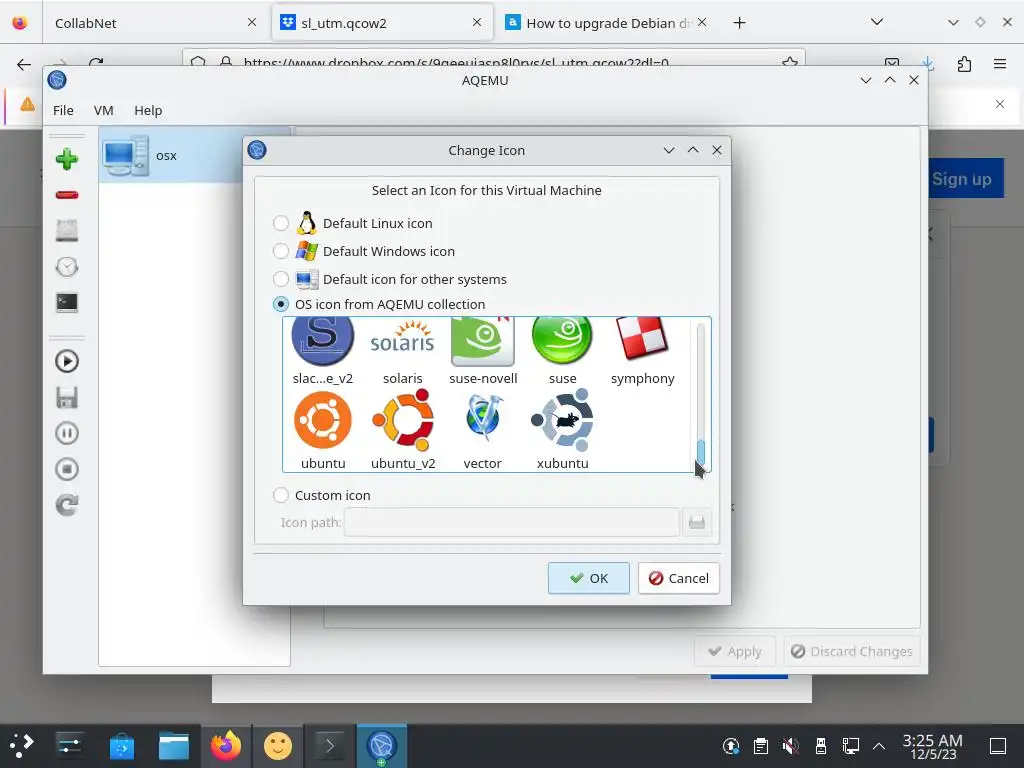Open Firefox hamburger menu
1024x768 pixels.
click(1000, 64)
